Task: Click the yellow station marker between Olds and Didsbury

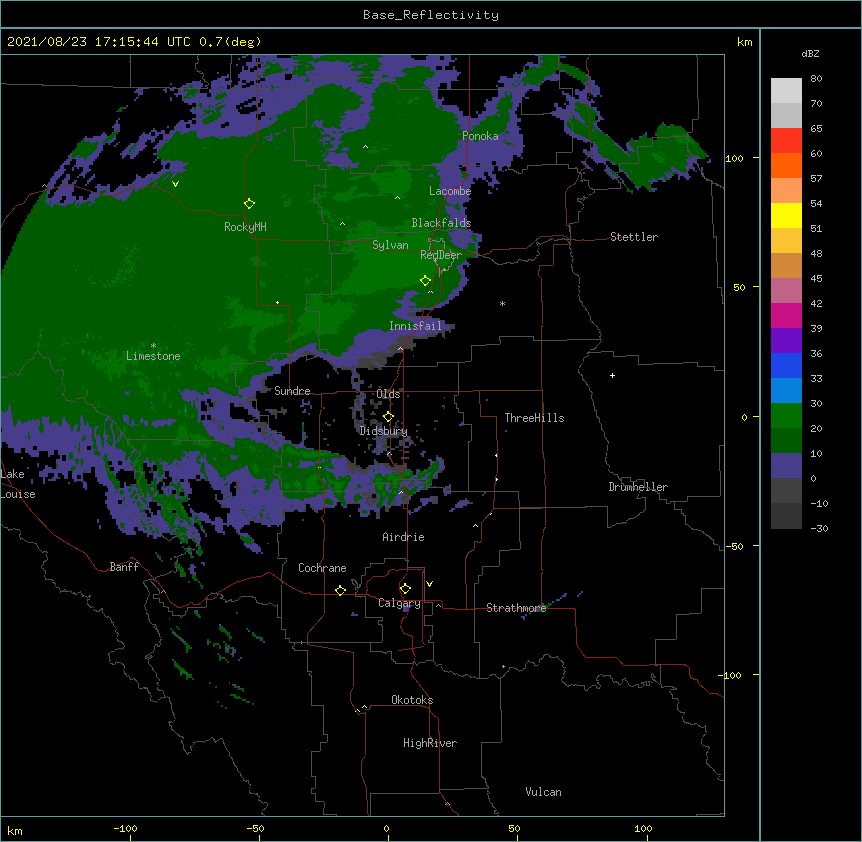Action: tap(388, 416)
